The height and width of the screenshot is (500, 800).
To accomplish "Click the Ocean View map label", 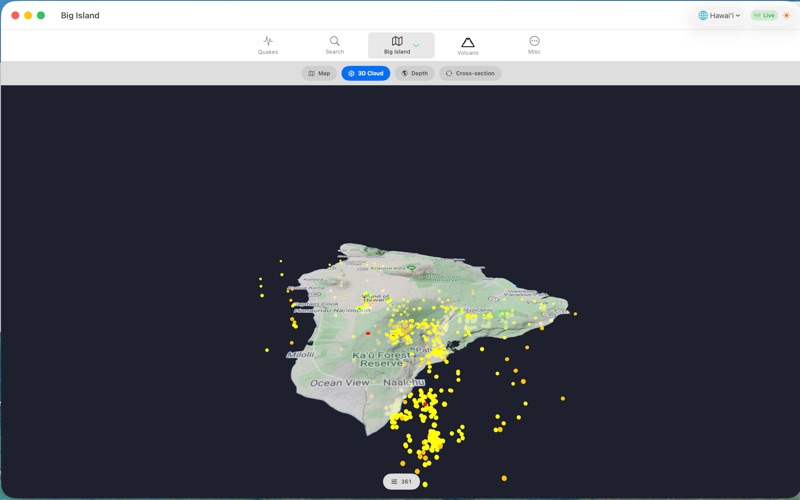I will [x=340, y=383].
